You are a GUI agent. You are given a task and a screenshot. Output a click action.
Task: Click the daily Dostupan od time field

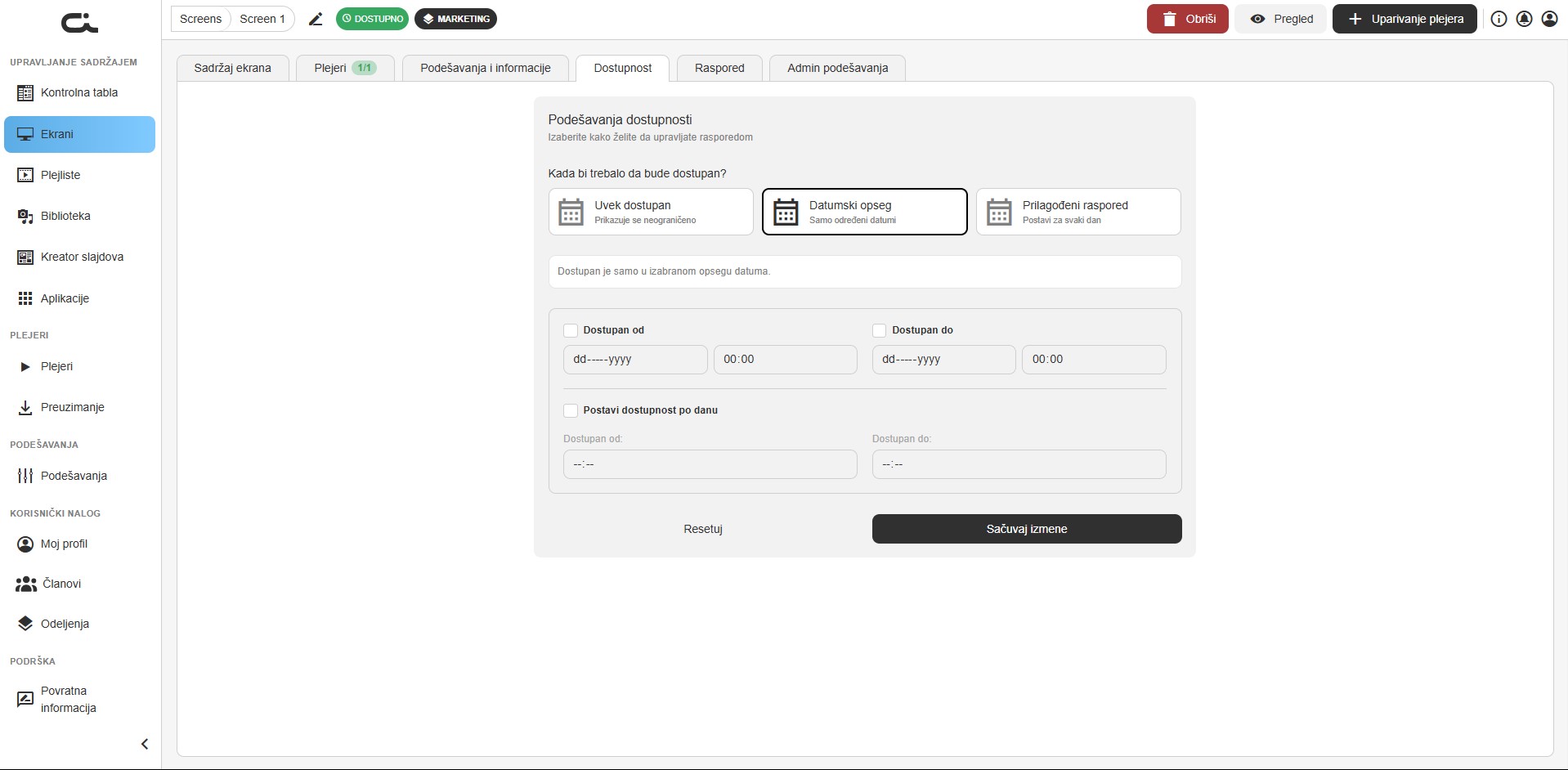pos(710,464)
